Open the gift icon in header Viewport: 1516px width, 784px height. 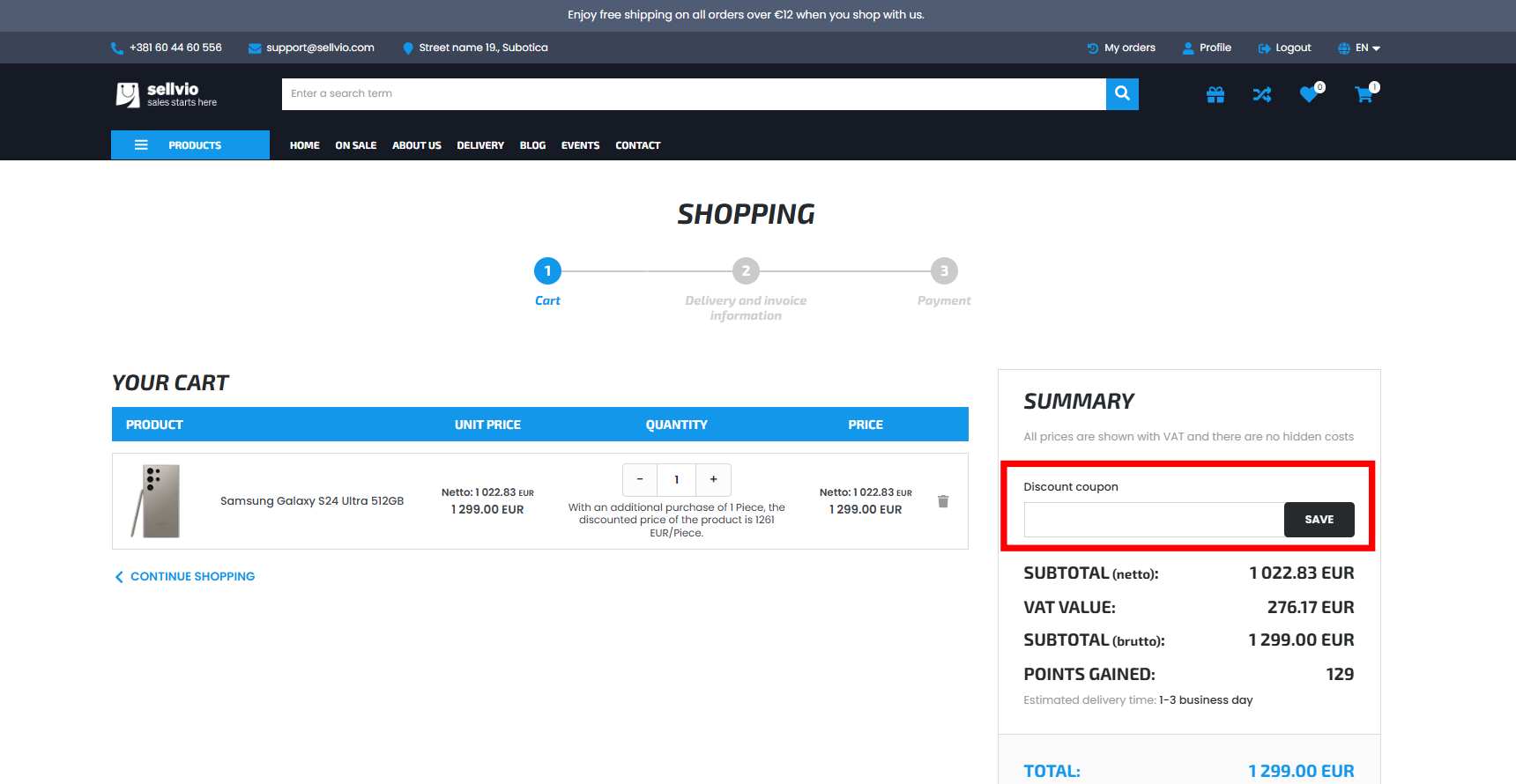pos(1215,94)
